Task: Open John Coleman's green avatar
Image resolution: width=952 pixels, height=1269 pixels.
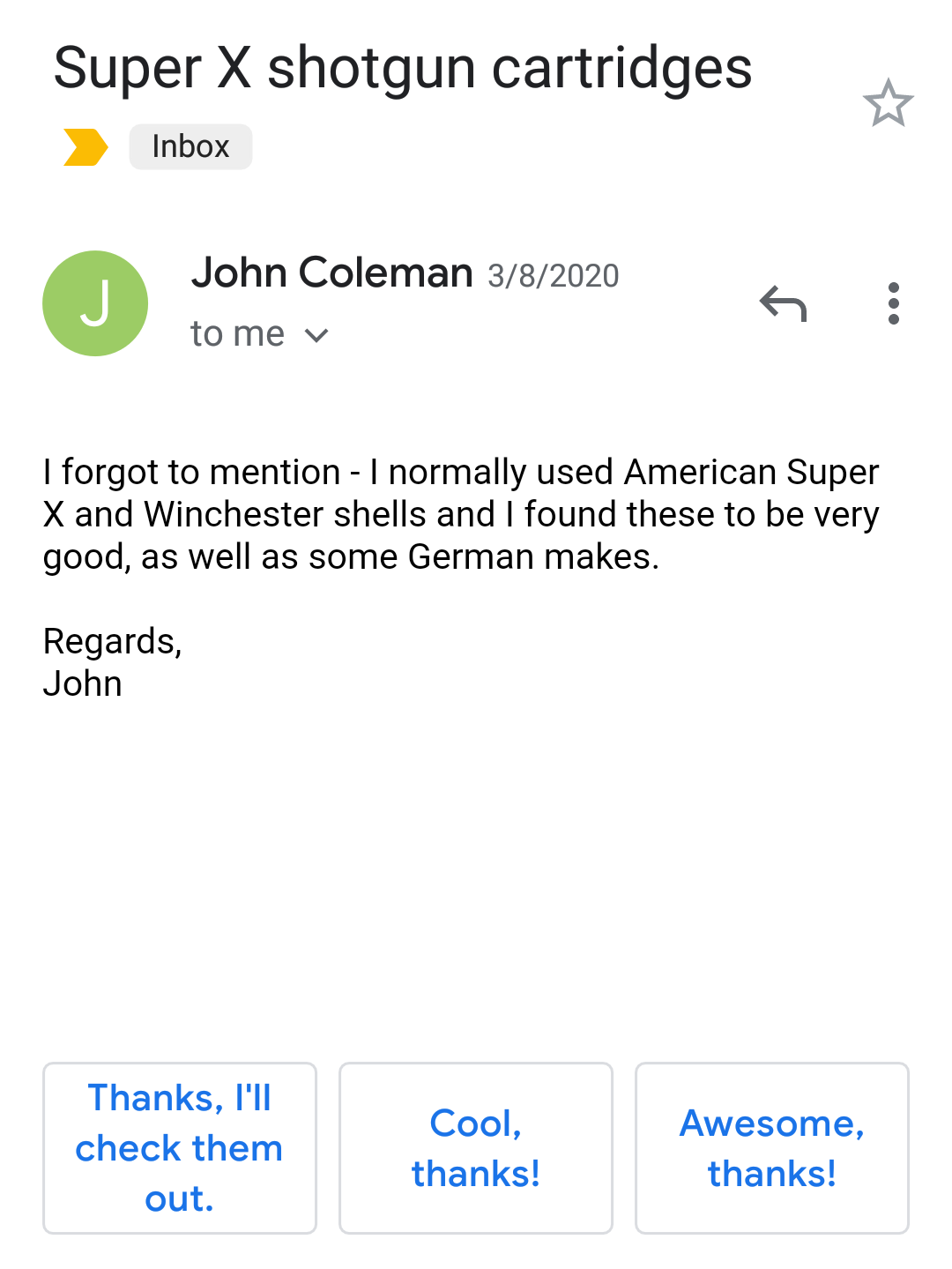Action: point(95,303)
